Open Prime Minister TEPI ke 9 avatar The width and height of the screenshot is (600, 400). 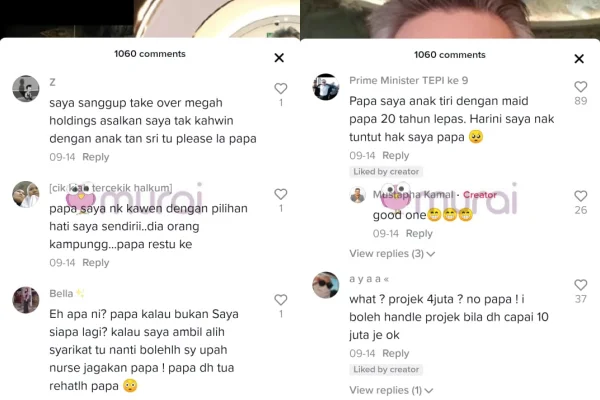pyautogui.click(x=326, y=87)
